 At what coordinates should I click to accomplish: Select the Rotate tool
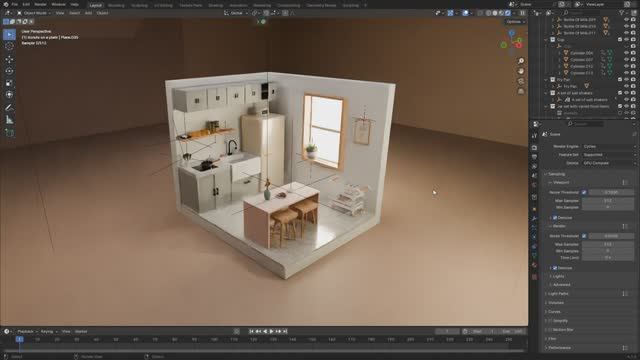coord(9,71)
